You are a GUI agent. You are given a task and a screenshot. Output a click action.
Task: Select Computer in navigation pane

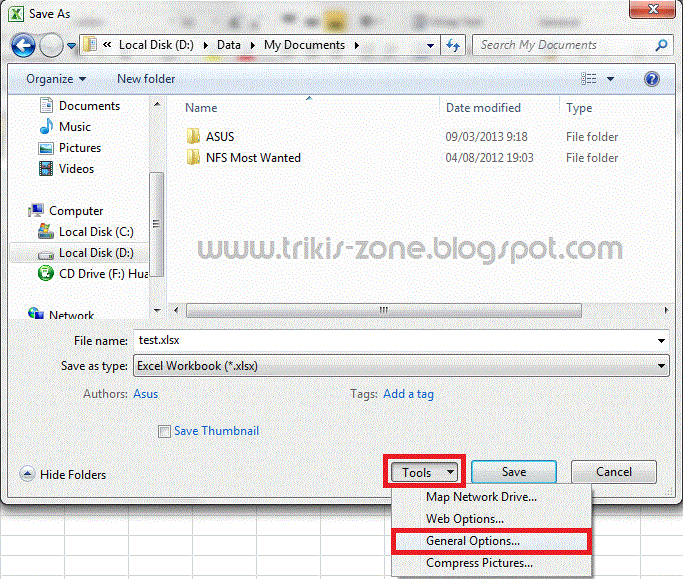pyautogui.click(x=76, y=211)
